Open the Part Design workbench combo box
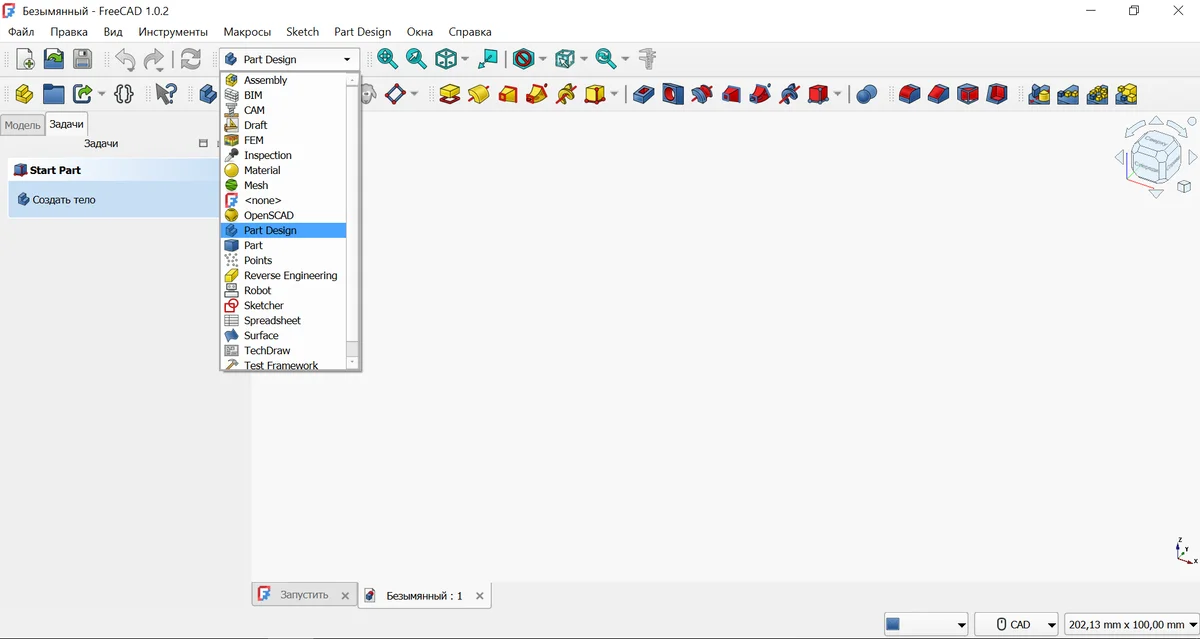Image resolution: width=1200 pixels, height=639 pixels. coord(289,59)
